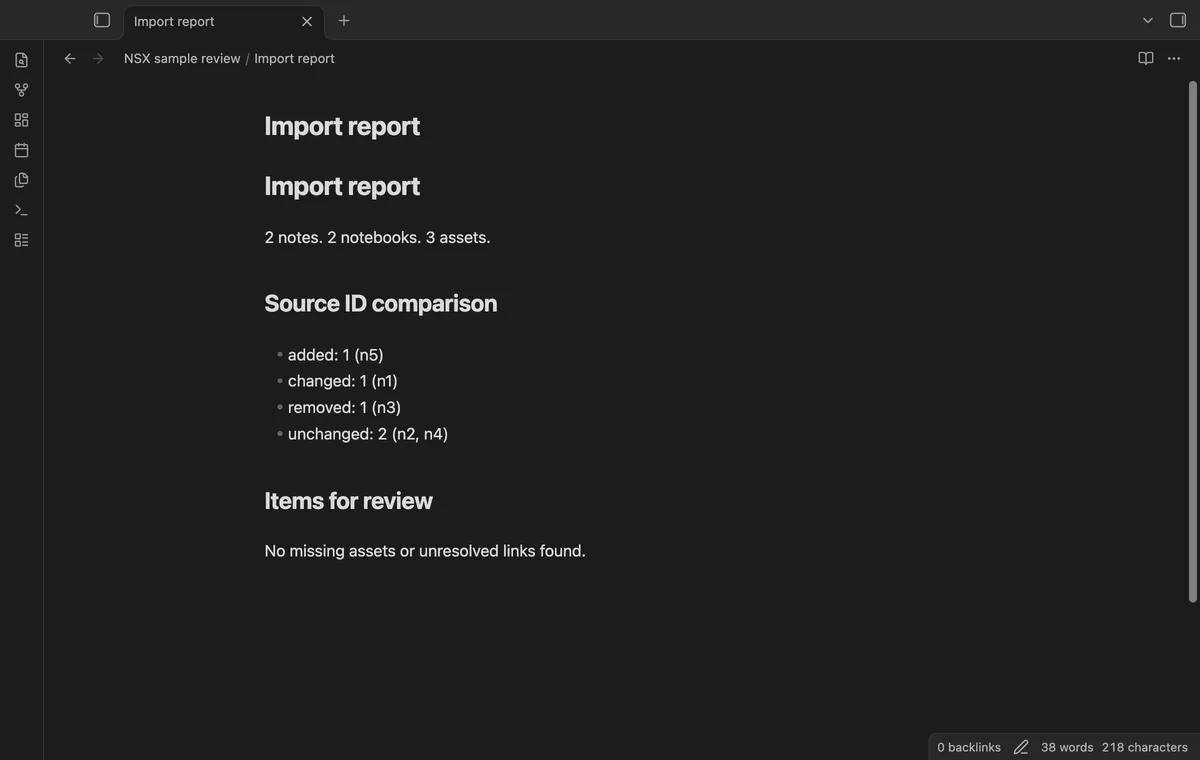Click "No missing assets or unresolved links found."
This screenshot has width=1200, height=760.
(x=425, y=551)
